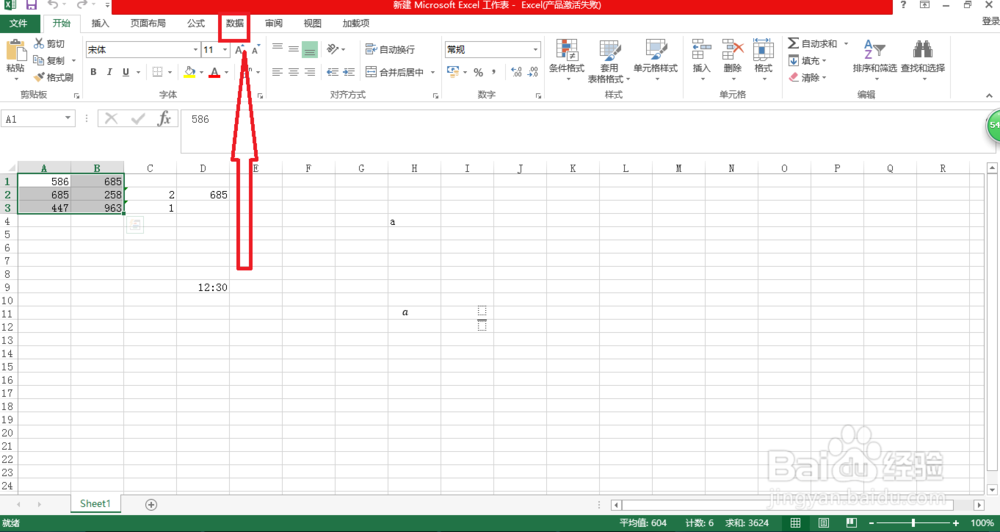Add a new sheet with plus button
1000x532 pixels.
(151, 505)
